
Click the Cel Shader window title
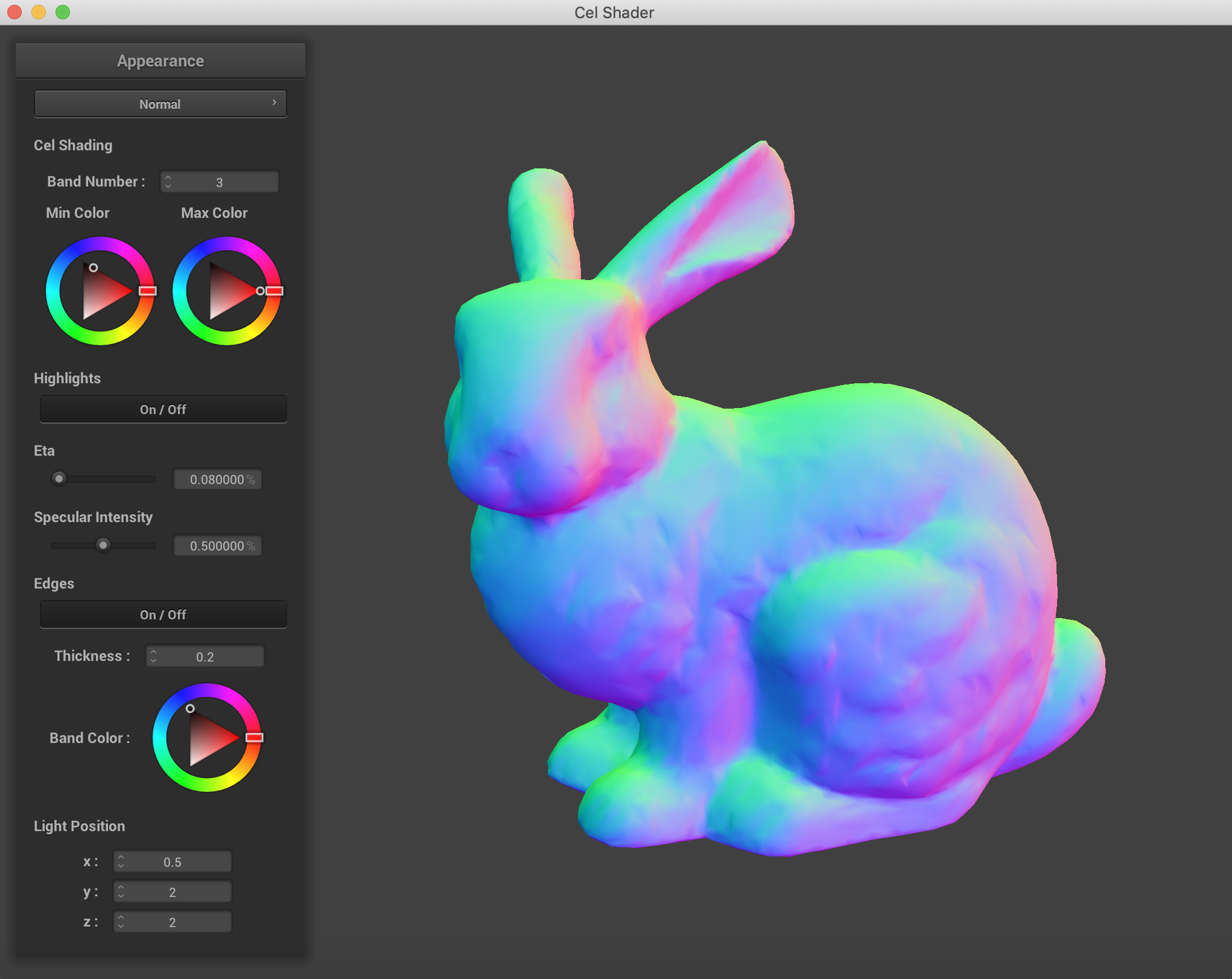(614, 12)
